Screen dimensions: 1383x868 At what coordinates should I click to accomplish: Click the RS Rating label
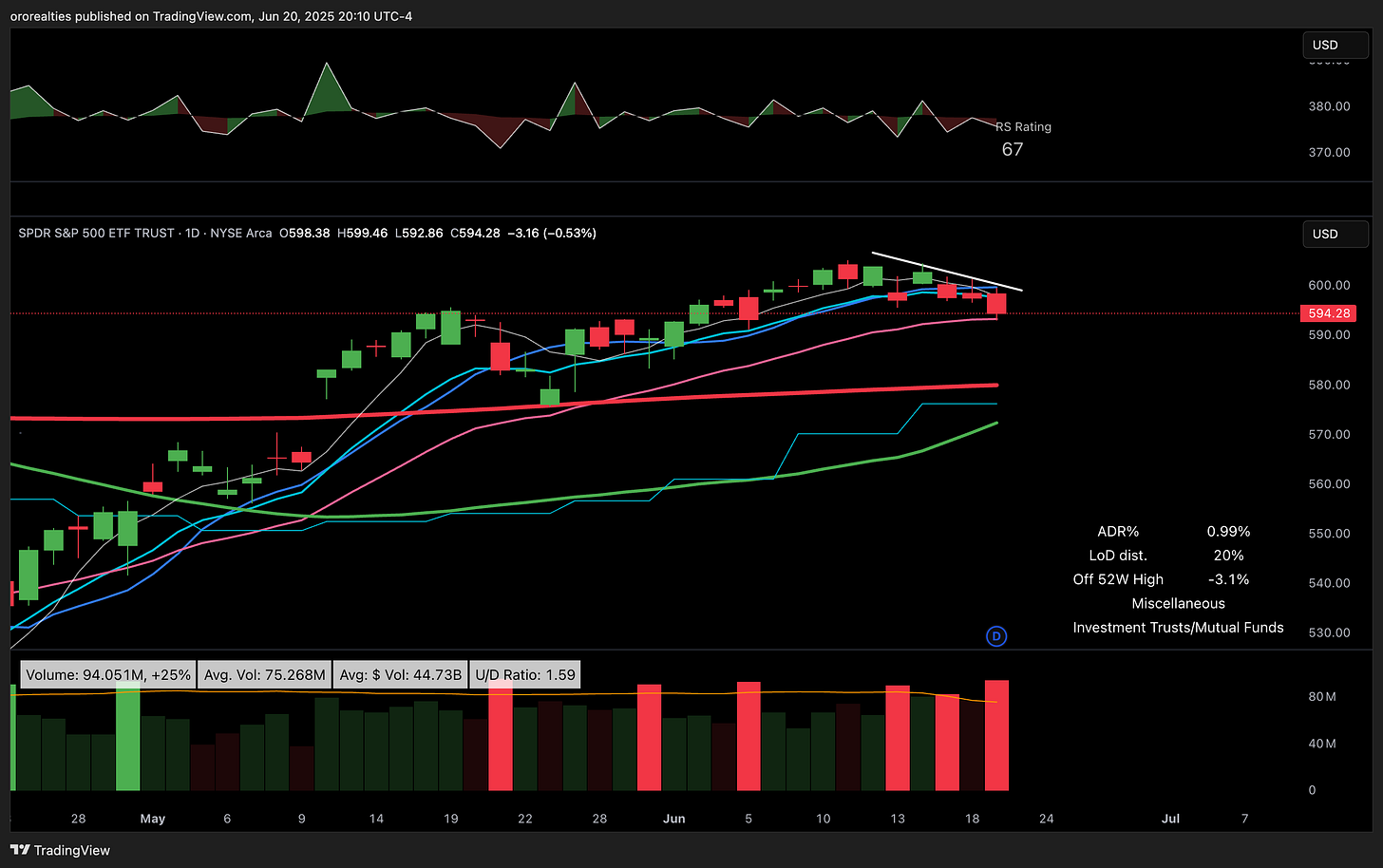pos(1024,126)
